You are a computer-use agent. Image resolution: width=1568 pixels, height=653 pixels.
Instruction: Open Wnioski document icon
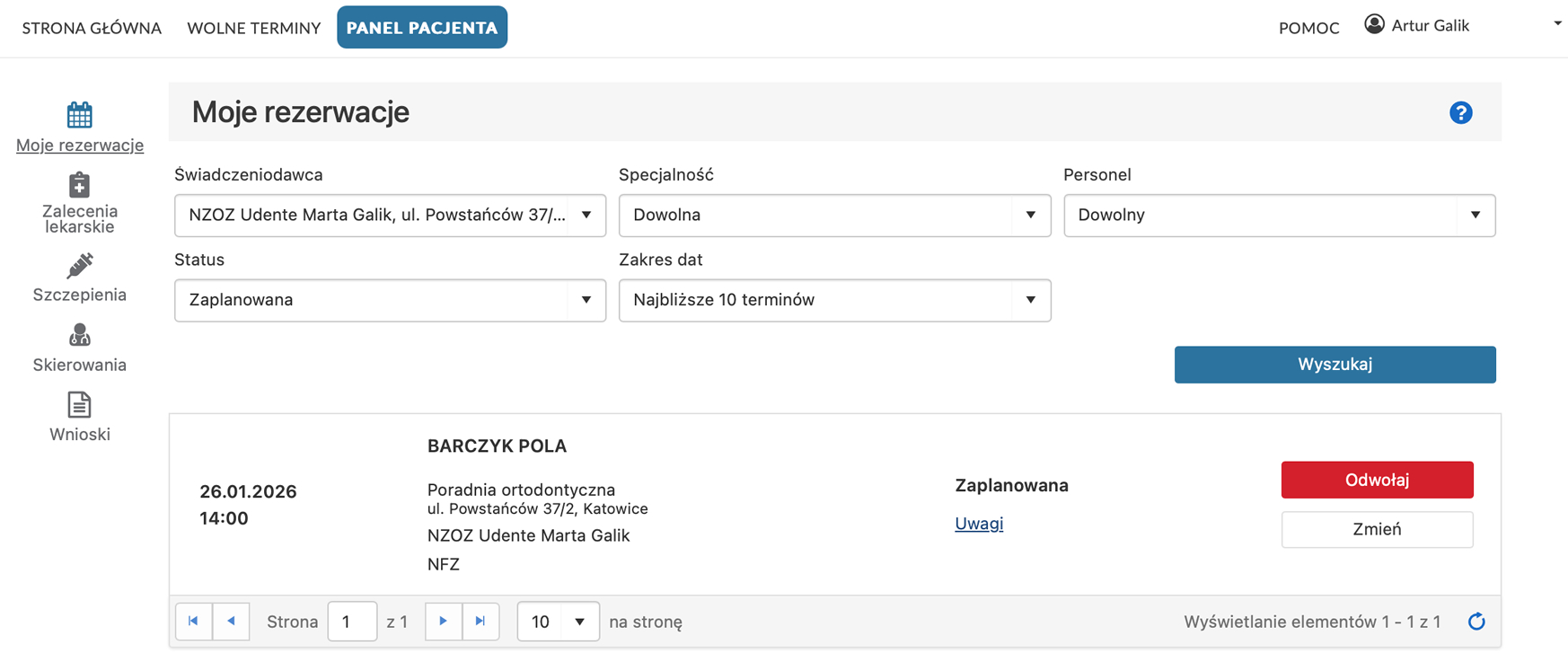point(79,405)
